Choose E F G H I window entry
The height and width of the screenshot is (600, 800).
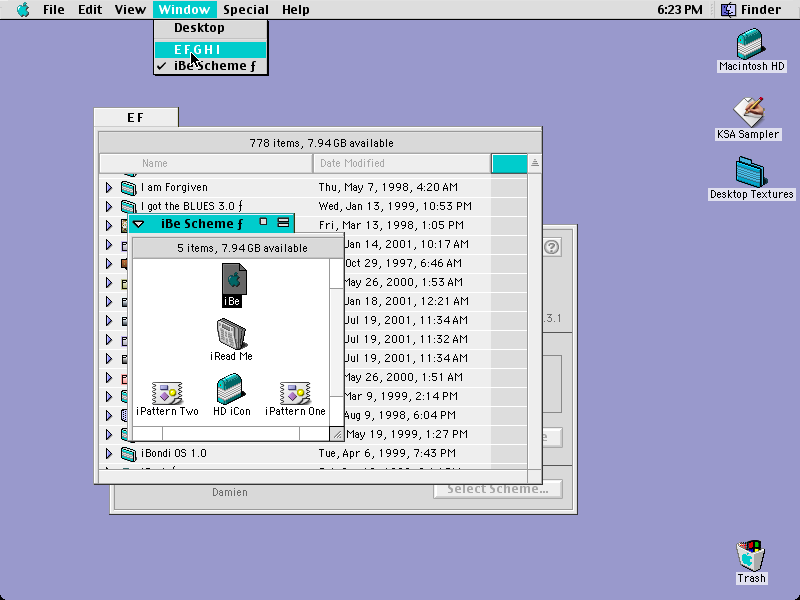point(211,49)
